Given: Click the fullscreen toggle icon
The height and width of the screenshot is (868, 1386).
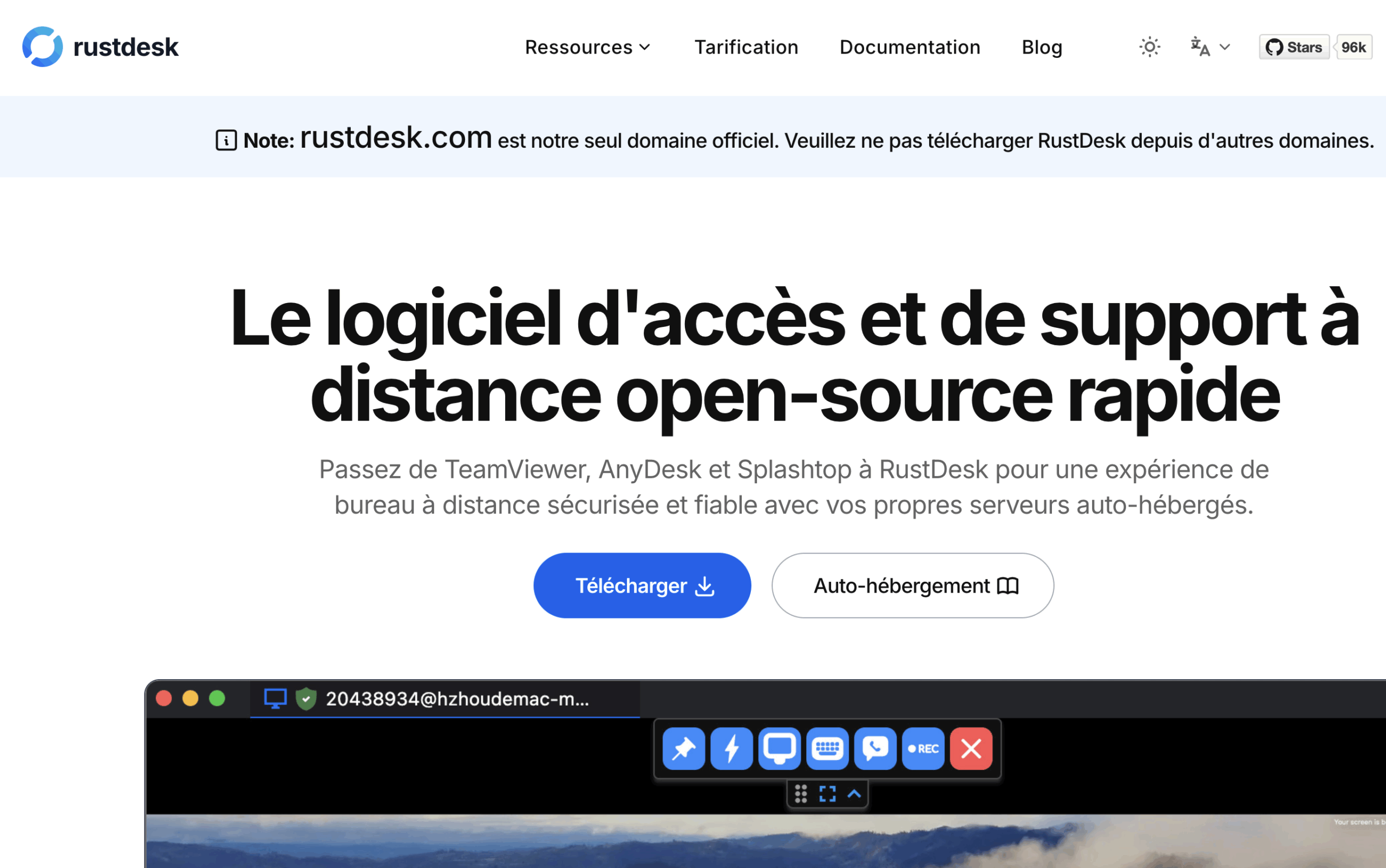Looking at the screenshot, I should [827, 794].
